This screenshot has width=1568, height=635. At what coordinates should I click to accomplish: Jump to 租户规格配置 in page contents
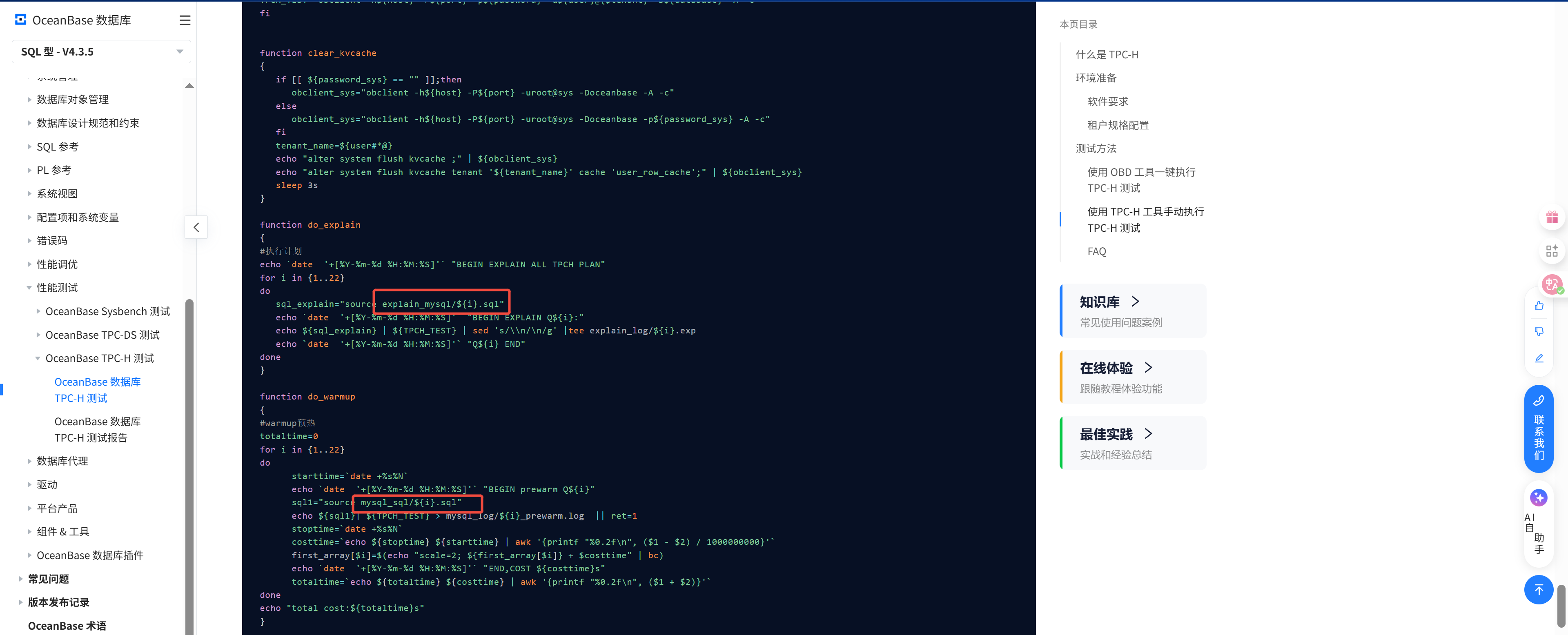pyautogui.click(x=1118, y=125)
